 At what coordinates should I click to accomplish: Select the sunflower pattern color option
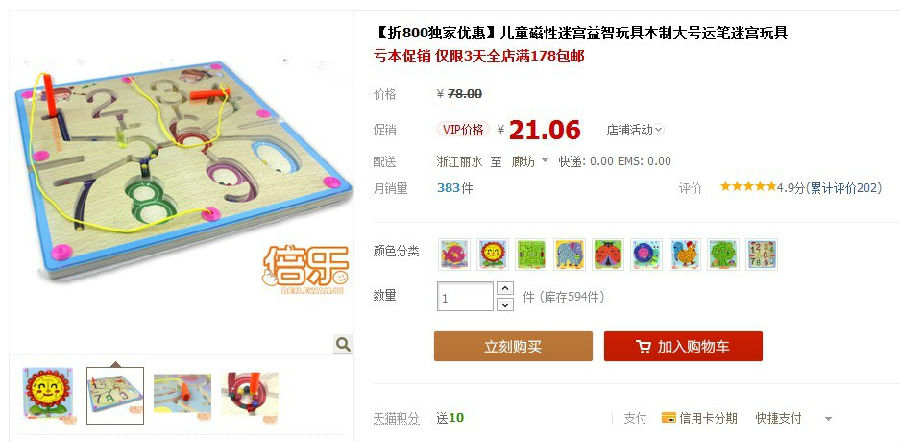tap(492, 254)
